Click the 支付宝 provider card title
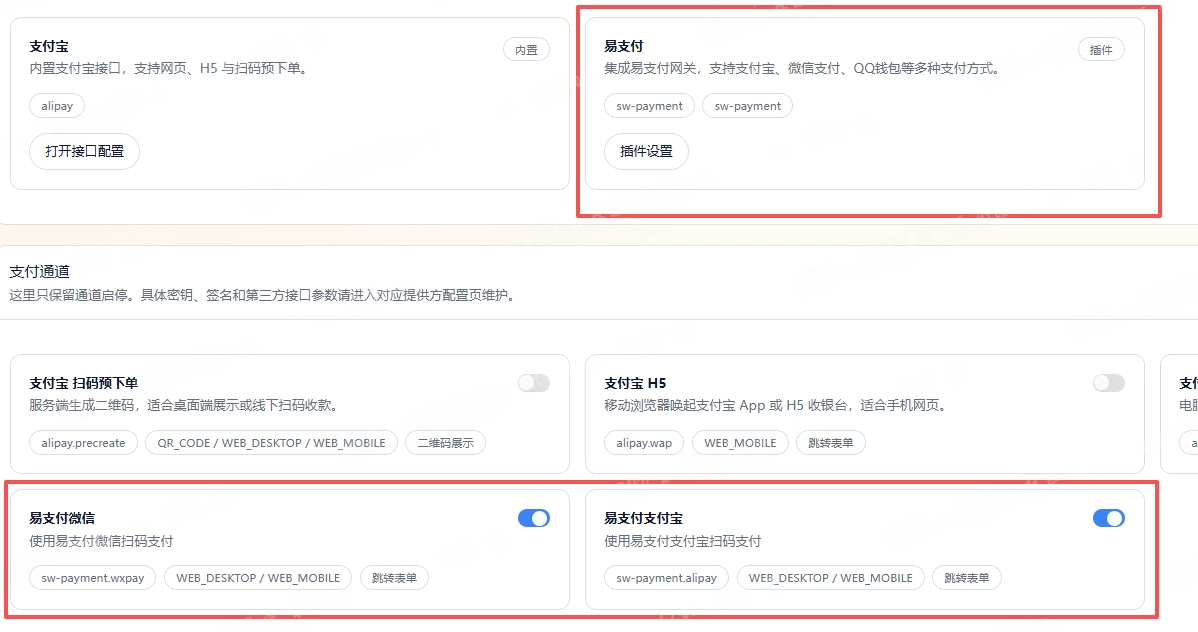Image resolution: width=1198 pixels, height=632 pixels. click(49, 47)
